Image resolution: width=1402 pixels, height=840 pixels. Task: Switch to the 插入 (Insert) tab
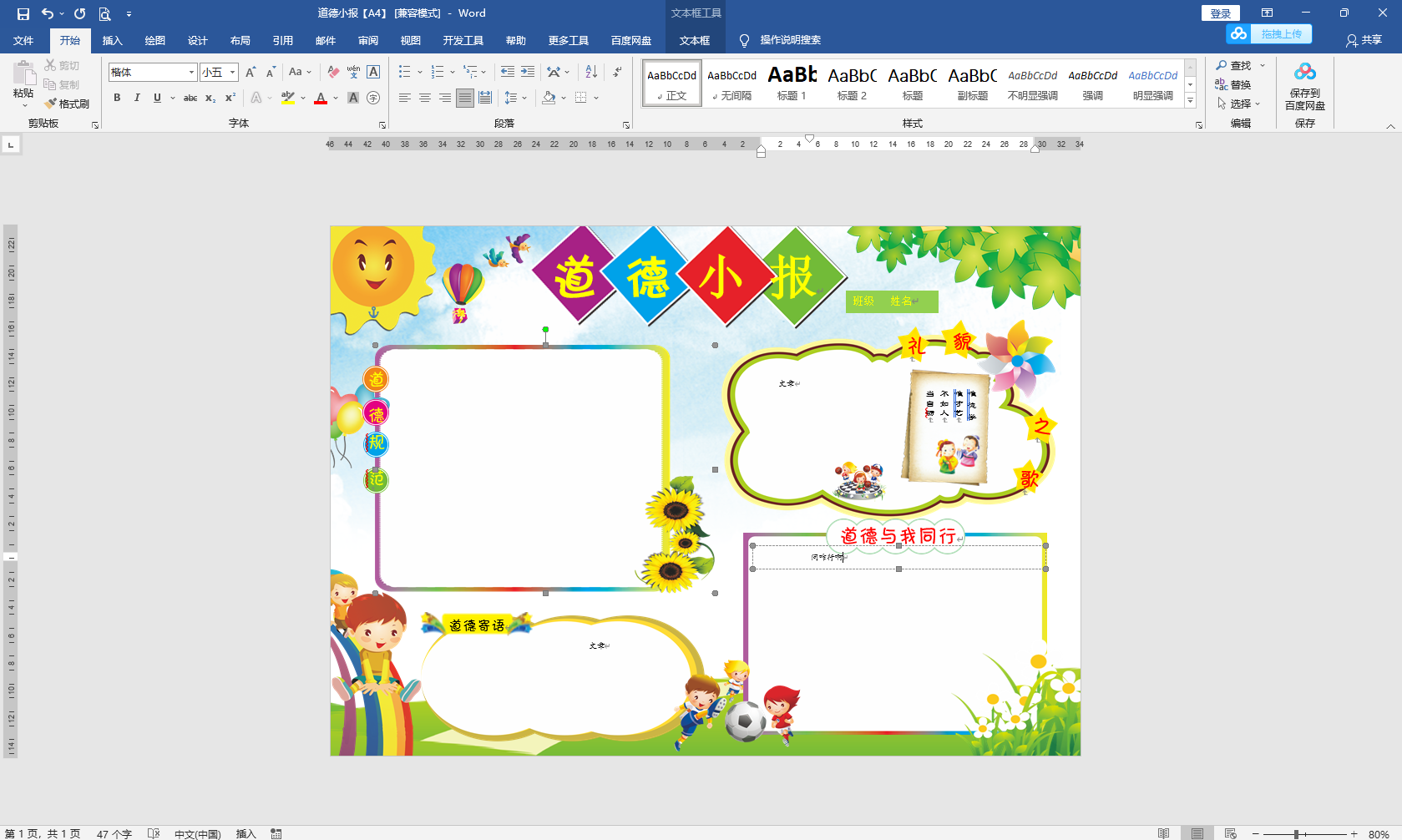[113, 40]
